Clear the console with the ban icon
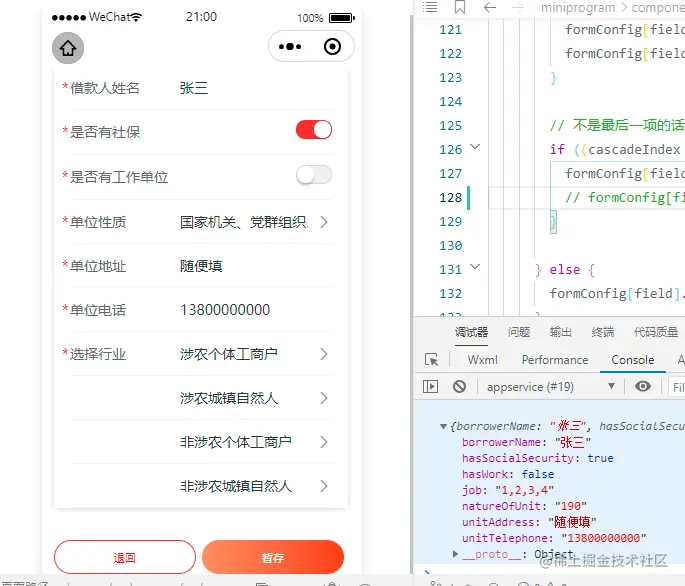This screenshot has width=685, height=586. [x=459, y=386]
